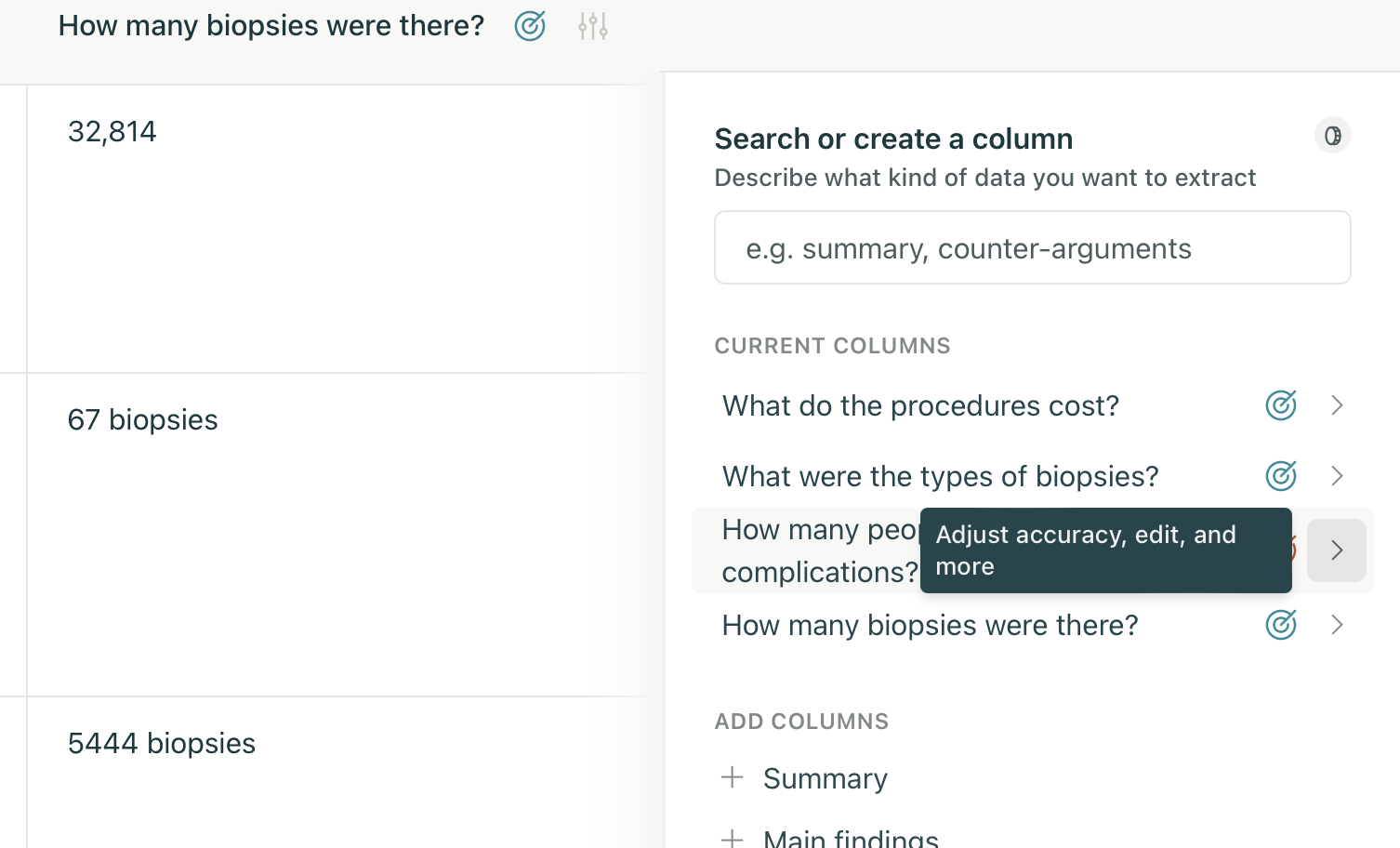Click the plus icon next to Main findings

click(x=733, y=838)
